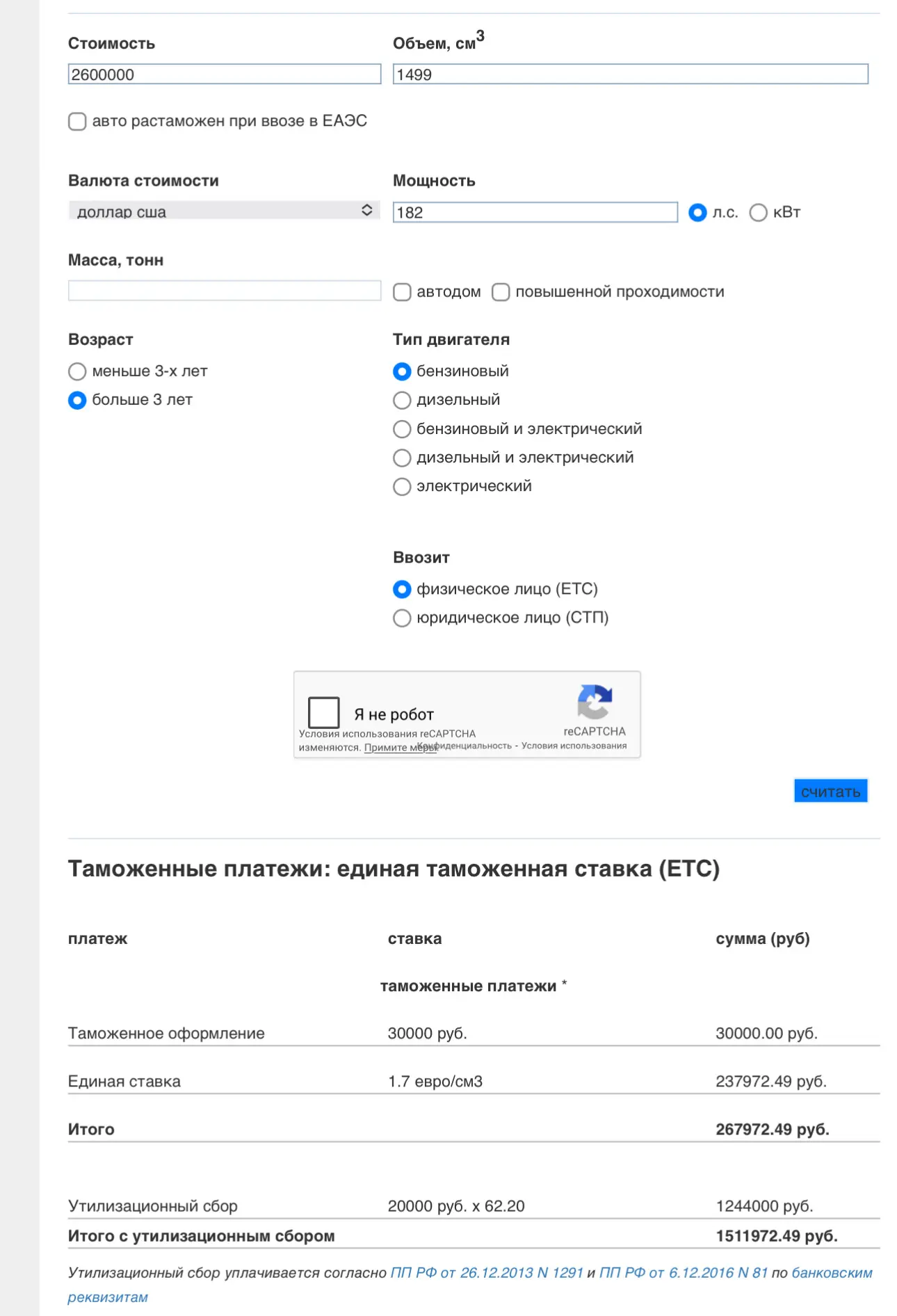
Task: Click the 'Масса, тонн' input field
Action: (x=224, y=291)
